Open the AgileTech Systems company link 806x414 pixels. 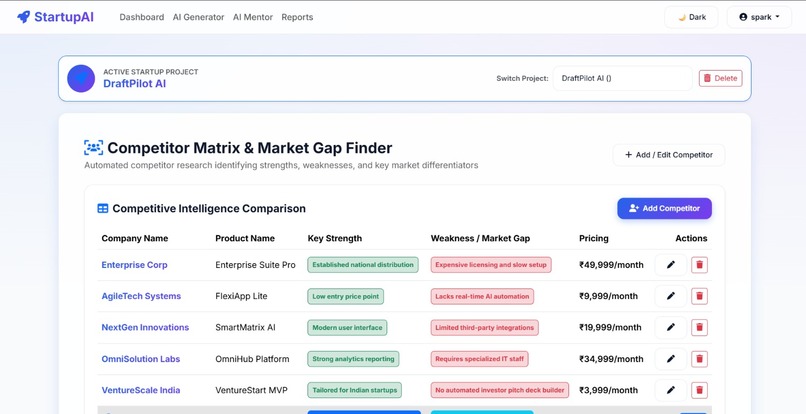(141, 296)
